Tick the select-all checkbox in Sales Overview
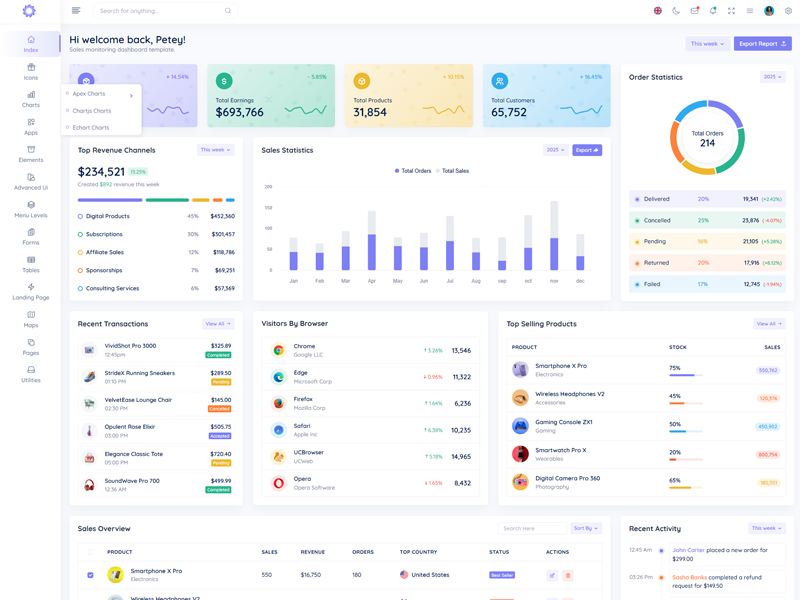 click(90, 552)
